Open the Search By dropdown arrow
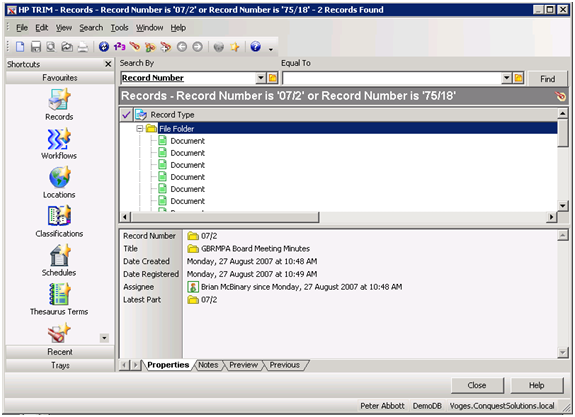The height and width of the screenshot is (417, 575). click(x=261, y=78)
